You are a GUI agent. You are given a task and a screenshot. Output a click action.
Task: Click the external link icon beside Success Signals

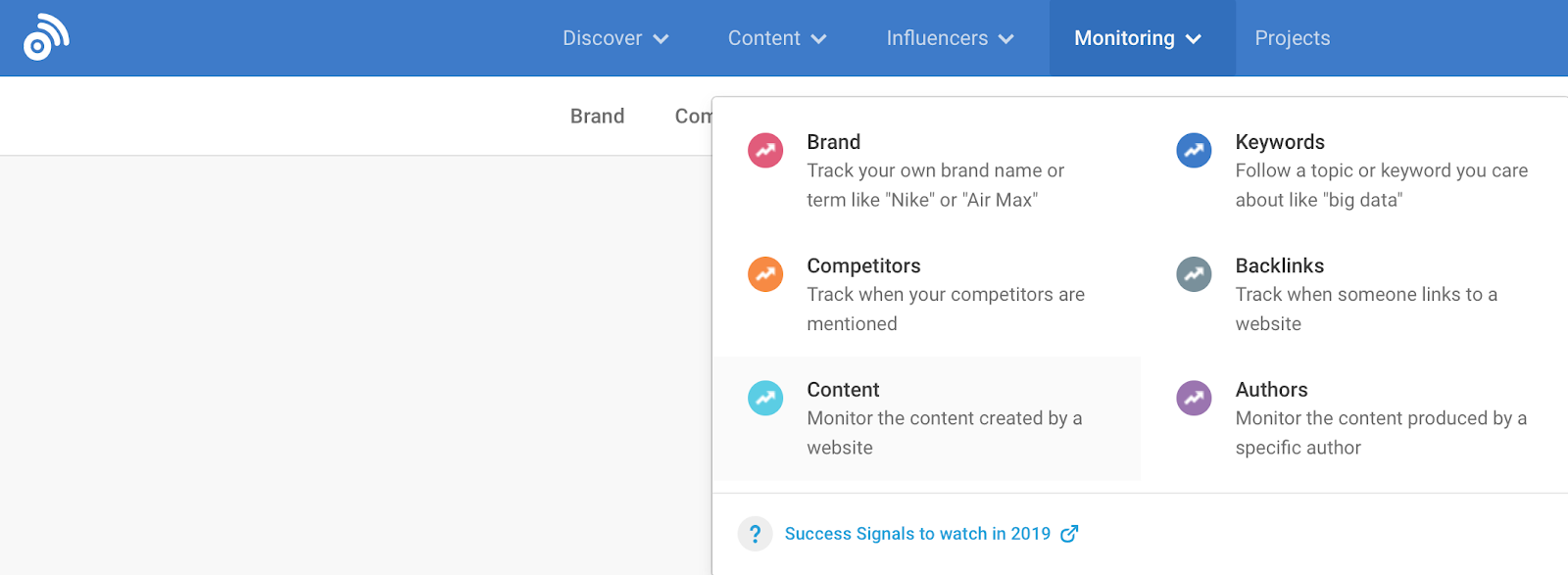point(1069,534)
